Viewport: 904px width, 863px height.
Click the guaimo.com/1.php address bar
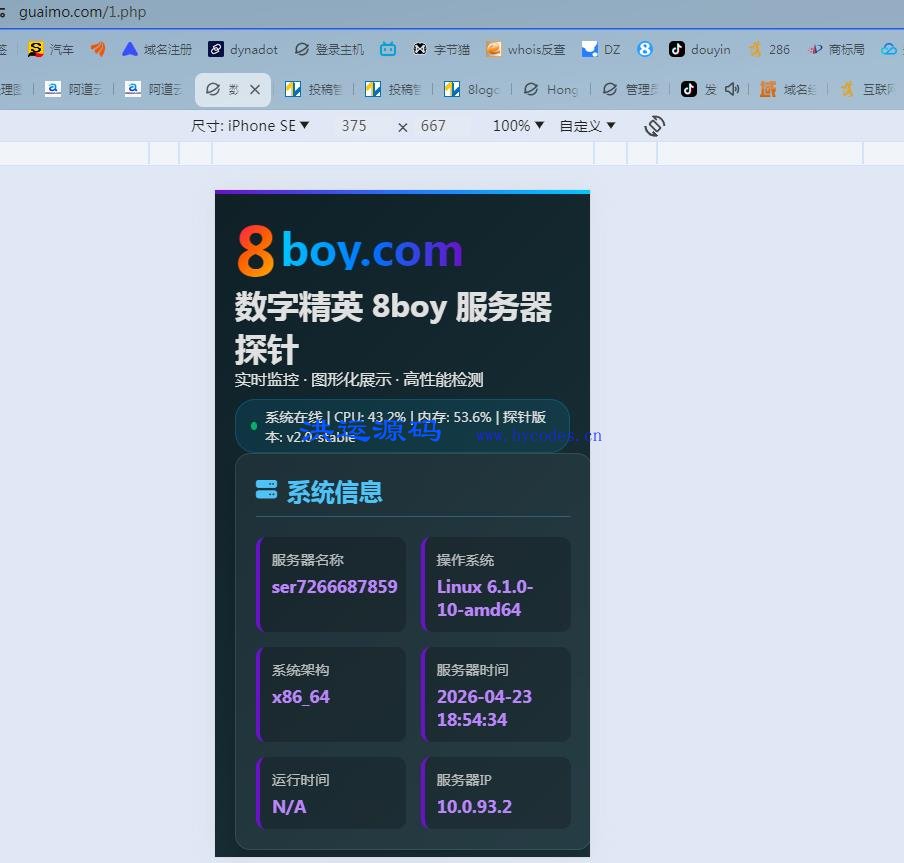[x=82, y=12]
